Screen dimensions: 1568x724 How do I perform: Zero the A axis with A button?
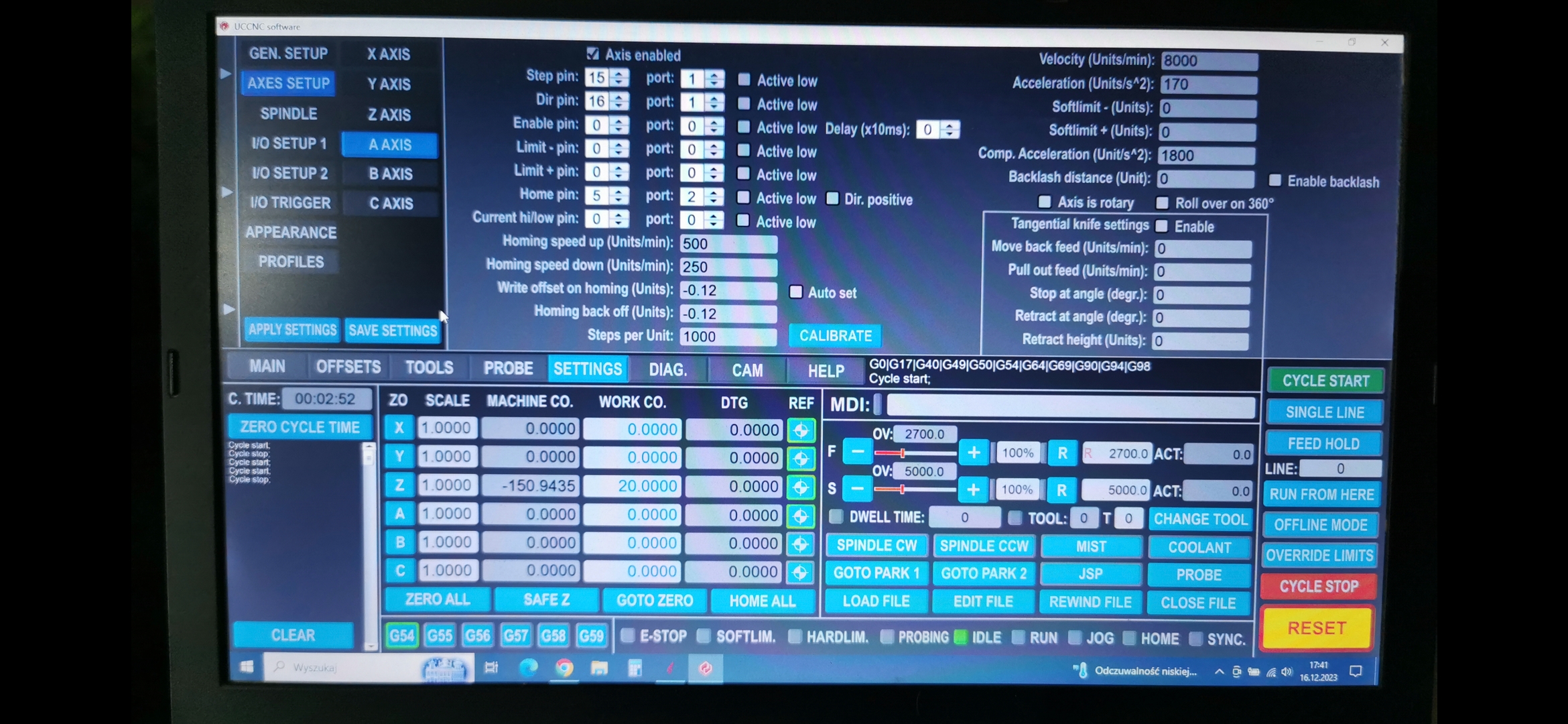(400, 514)
